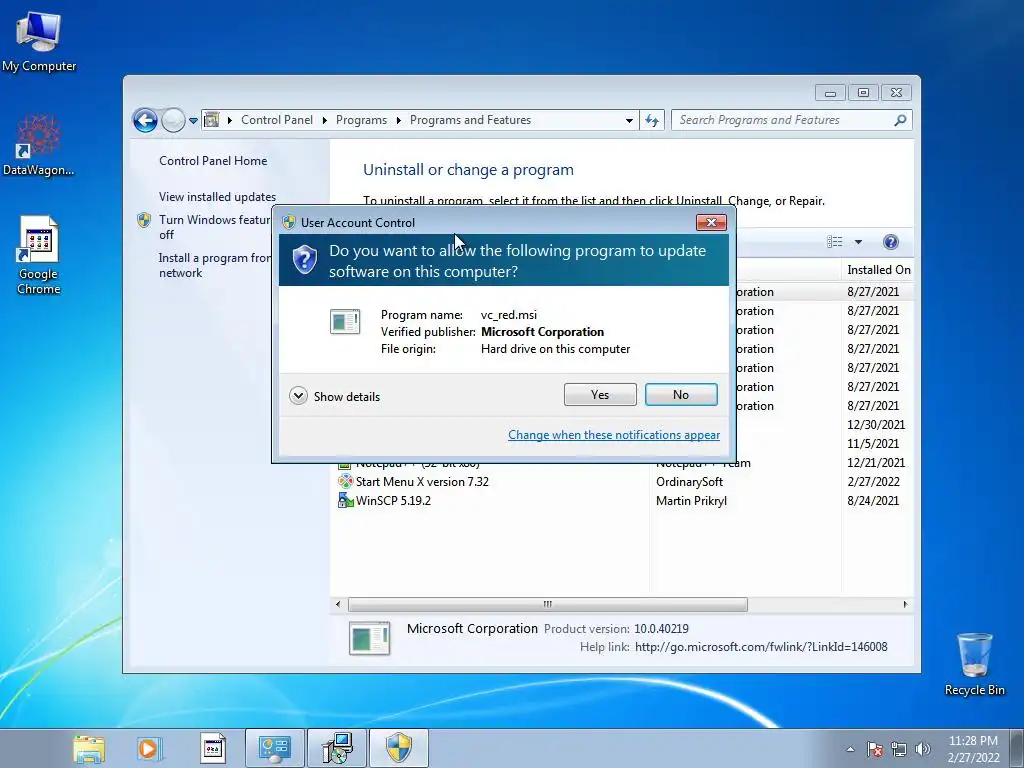Click the program icon in the details pane
Screen dimensions: 1024x768
(369, 638)
